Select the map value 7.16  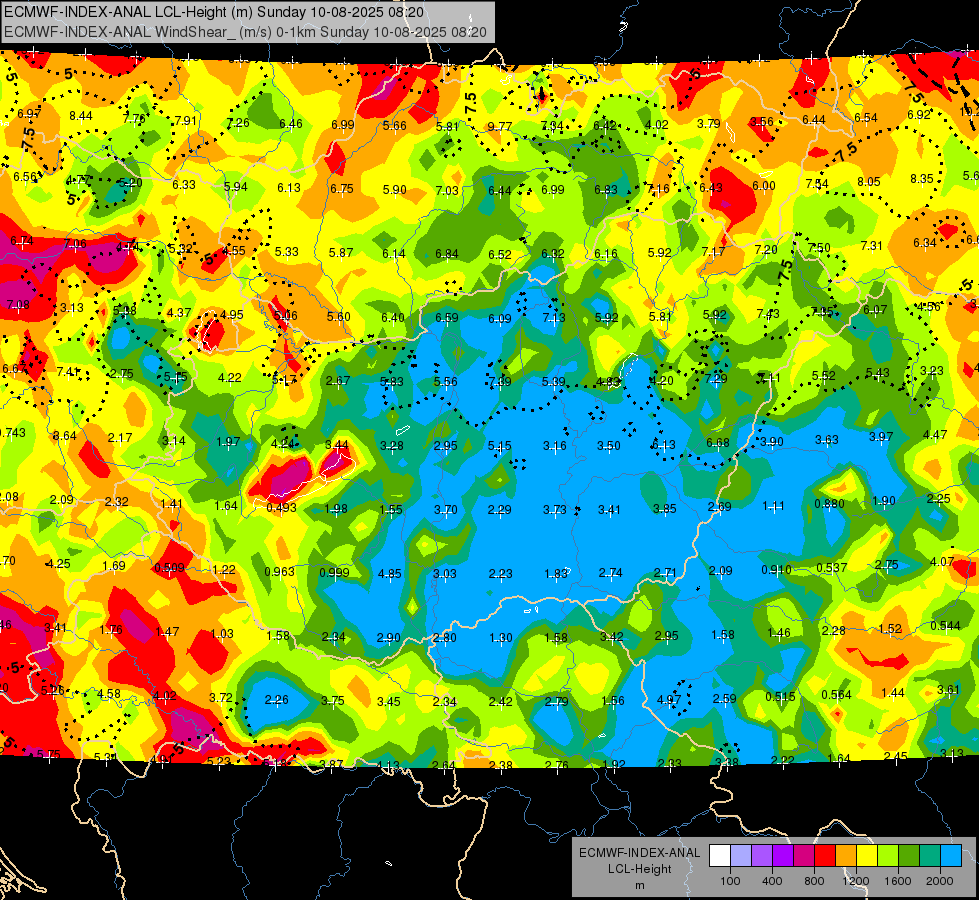(x=658, y=188)
